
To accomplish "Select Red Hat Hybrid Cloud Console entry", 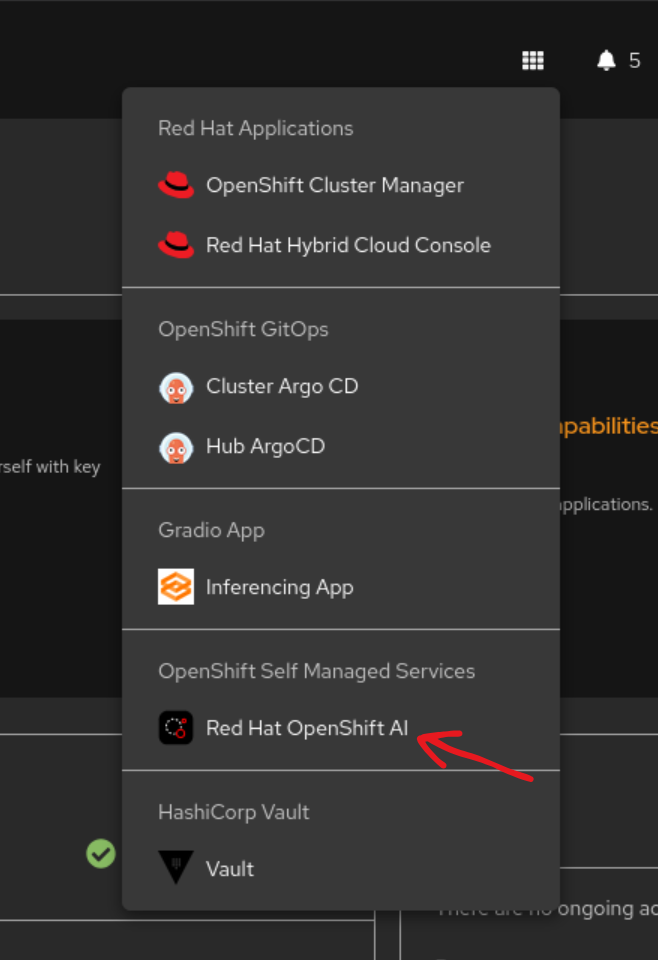I will [348, 245].
